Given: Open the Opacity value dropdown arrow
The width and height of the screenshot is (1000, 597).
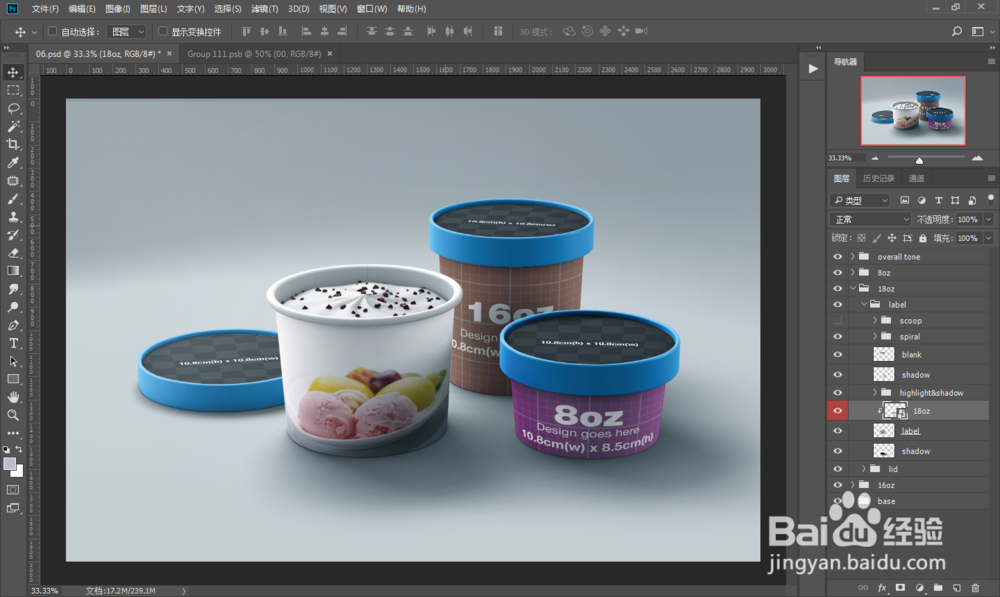Looking at the screenshot, I should click(x=989, y=219).
